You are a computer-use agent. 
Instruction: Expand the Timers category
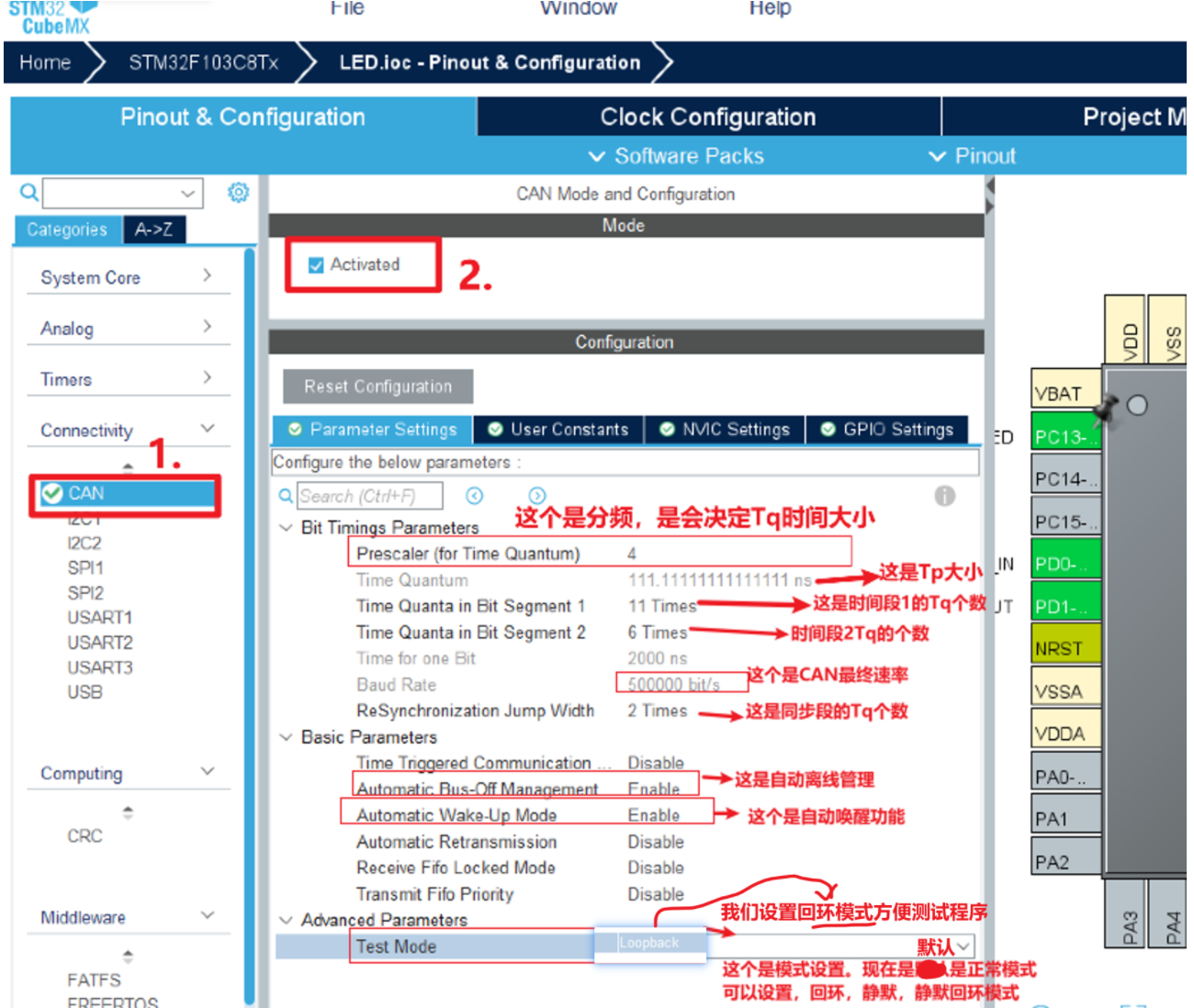(x=208, y=377)
